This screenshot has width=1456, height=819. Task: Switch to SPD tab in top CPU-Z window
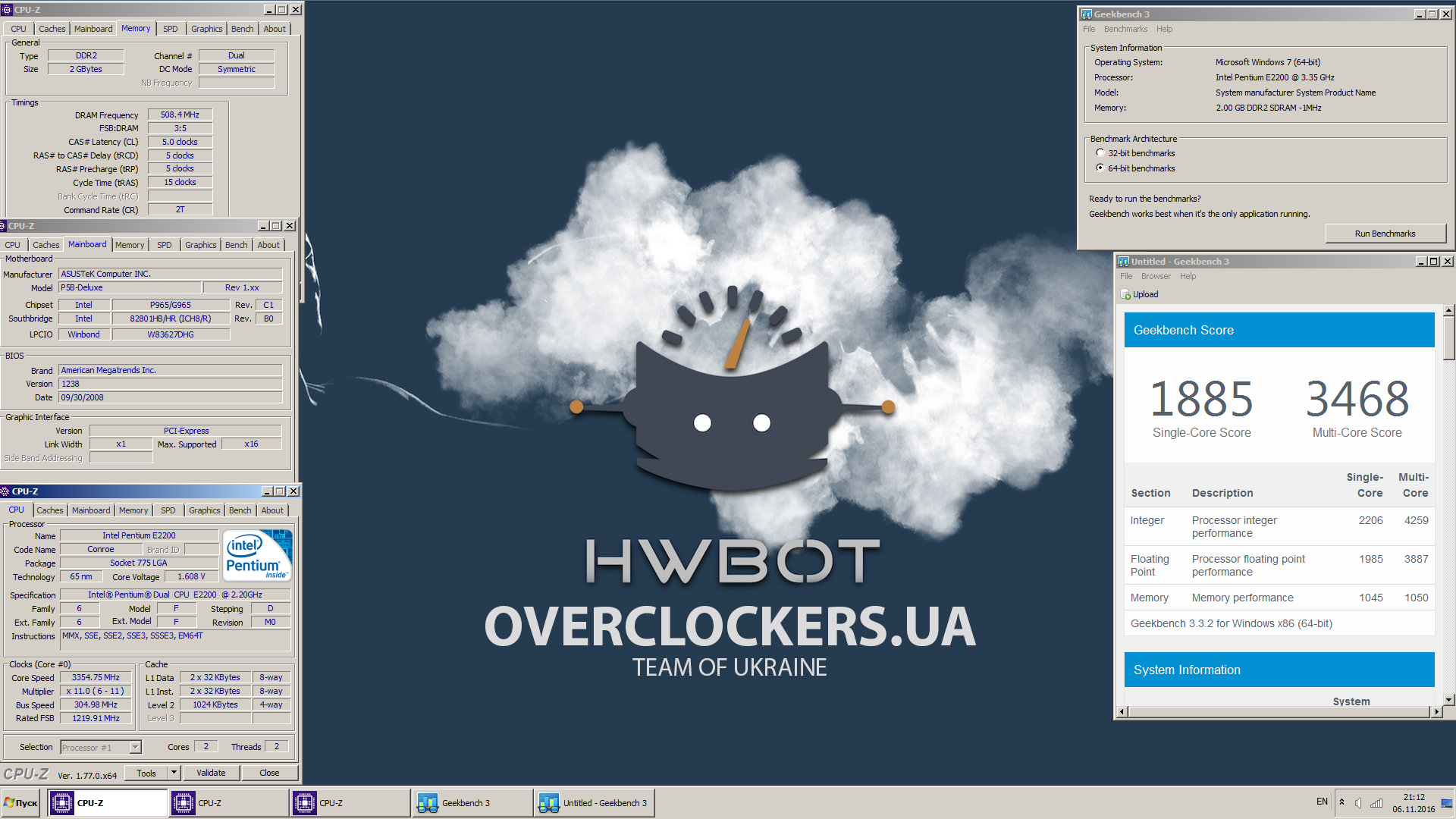click(171, 29)
